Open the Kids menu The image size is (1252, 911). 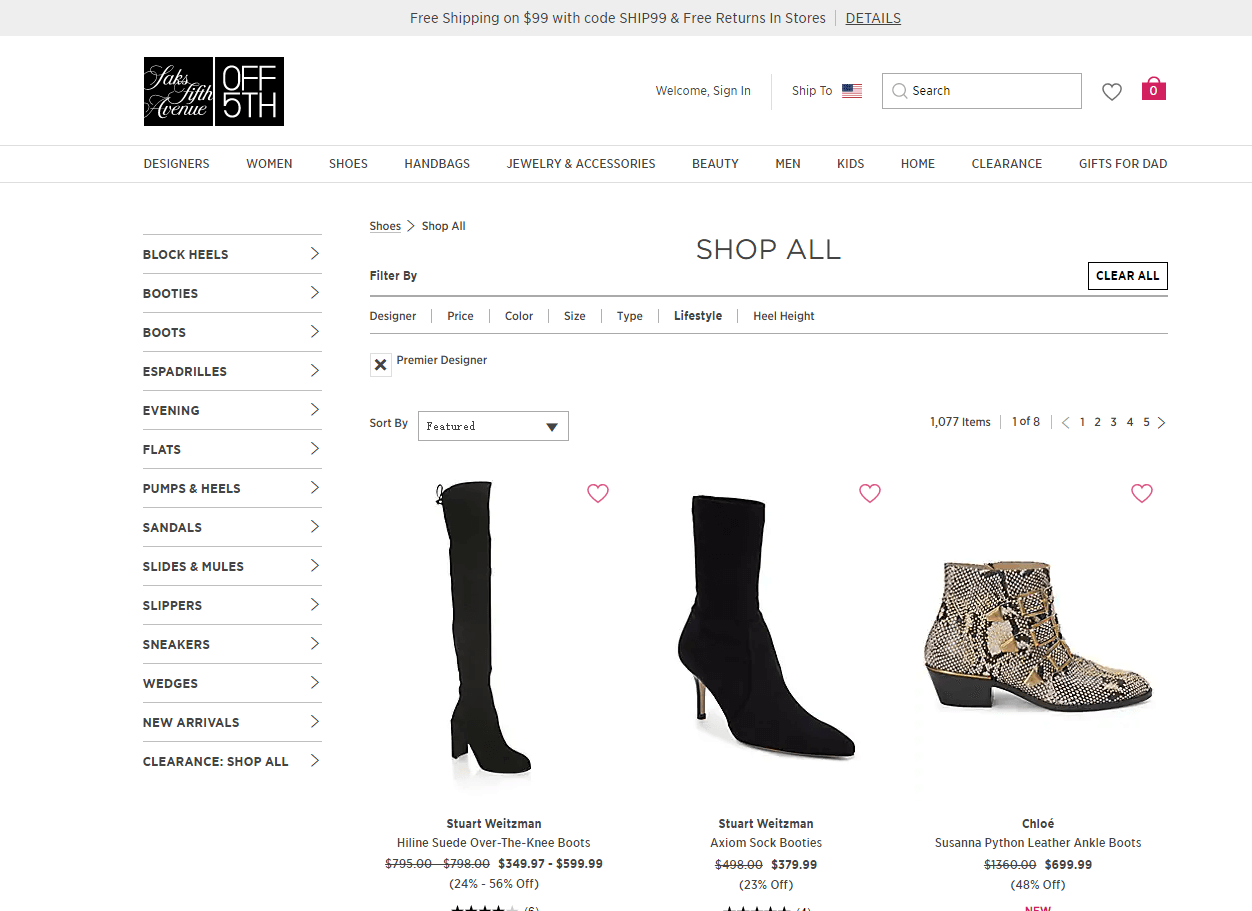pos(850,164)
